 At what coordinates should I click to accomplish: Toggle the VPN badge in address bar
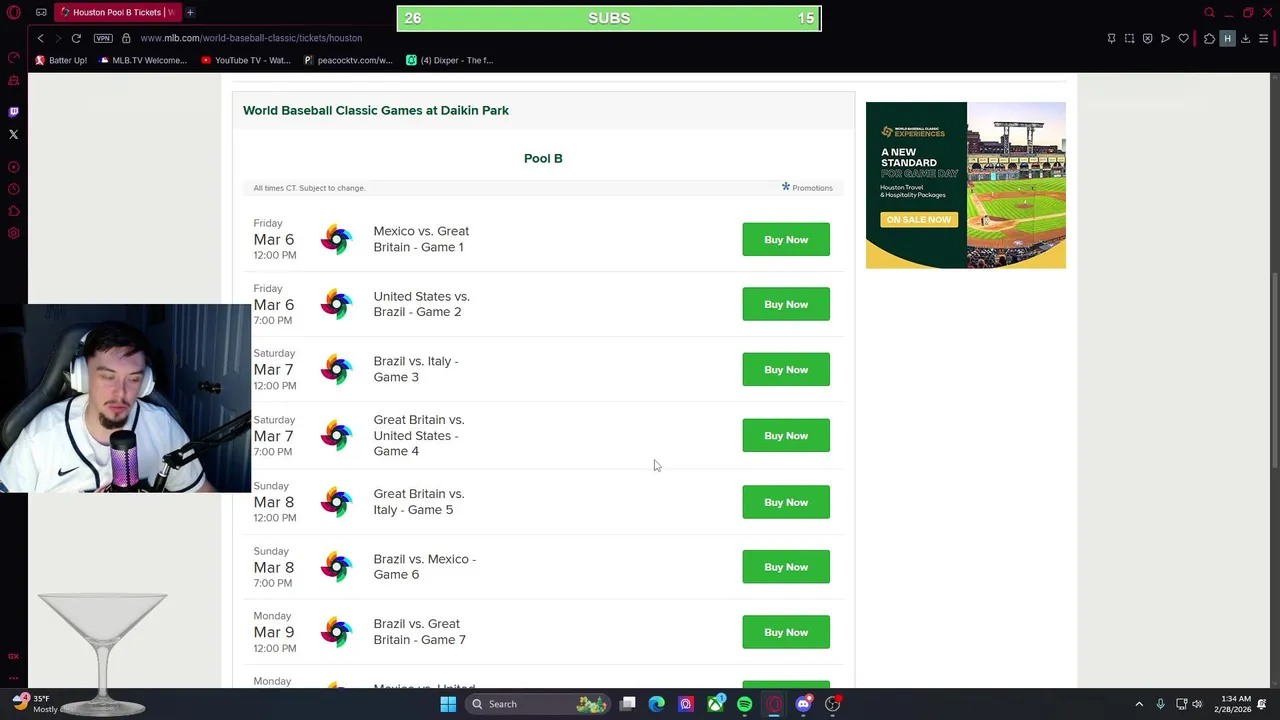pyautogui.click(x=103, y=38)
